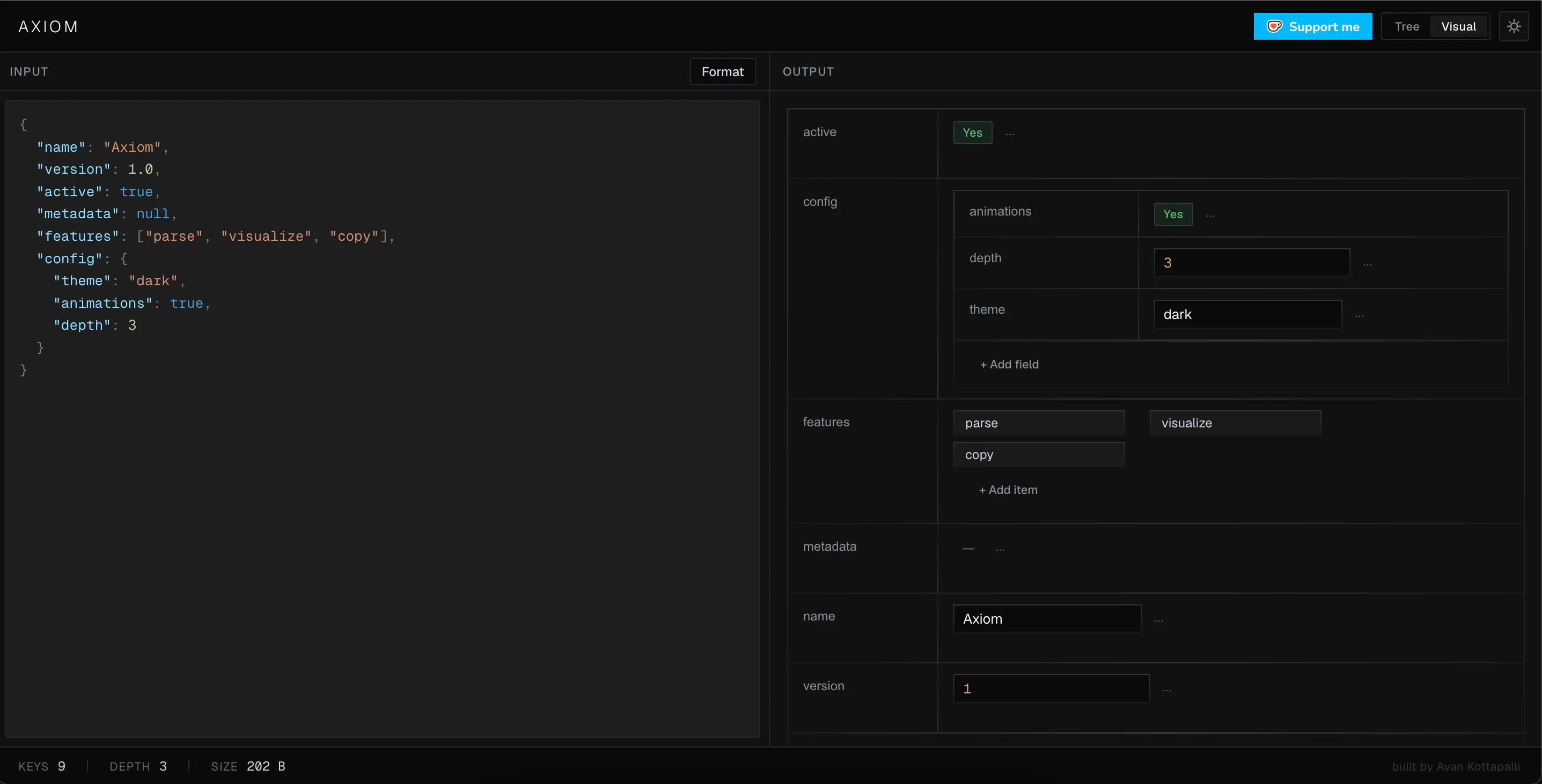Click the "depth": 3 input line
The image size is (1542, 784).
tap(94, 325)
